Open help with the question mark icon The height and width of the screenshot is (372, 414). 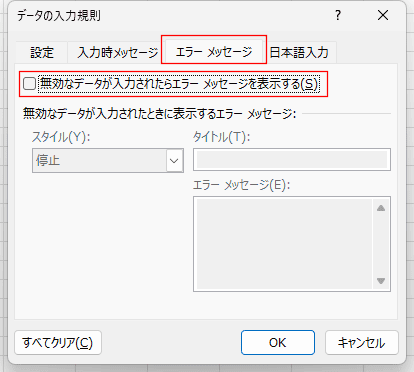338,15
